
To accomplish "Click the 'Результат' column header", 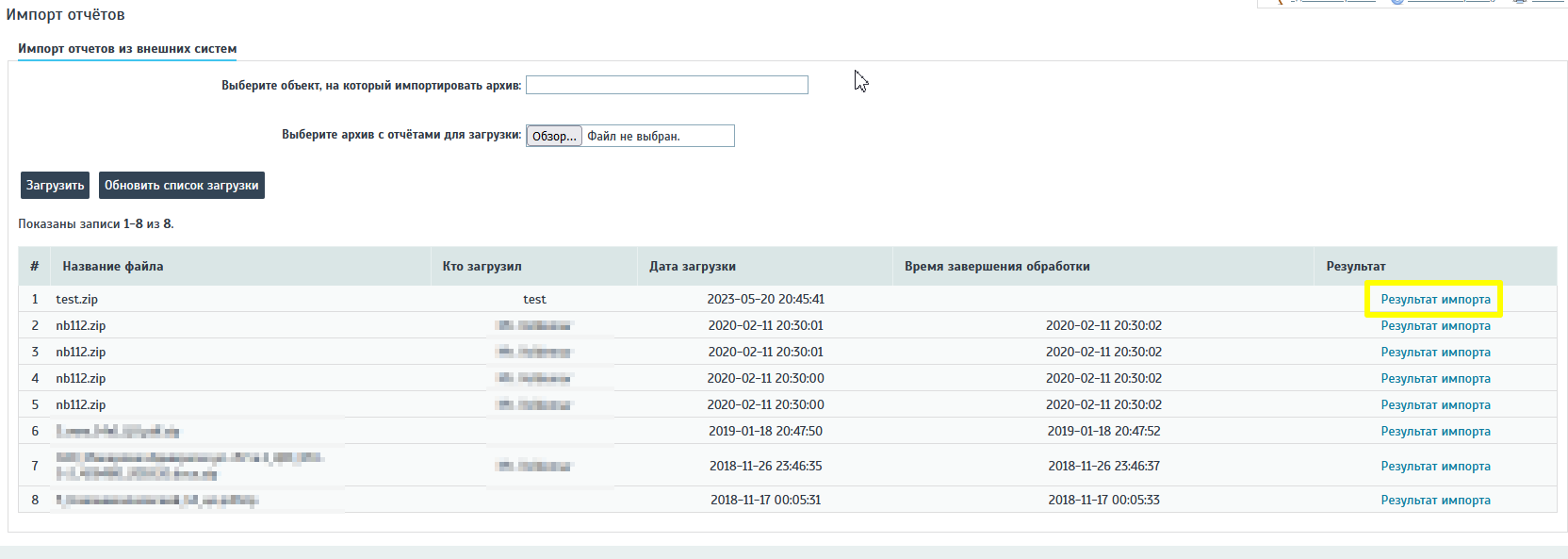I will tap(1356, 267).
